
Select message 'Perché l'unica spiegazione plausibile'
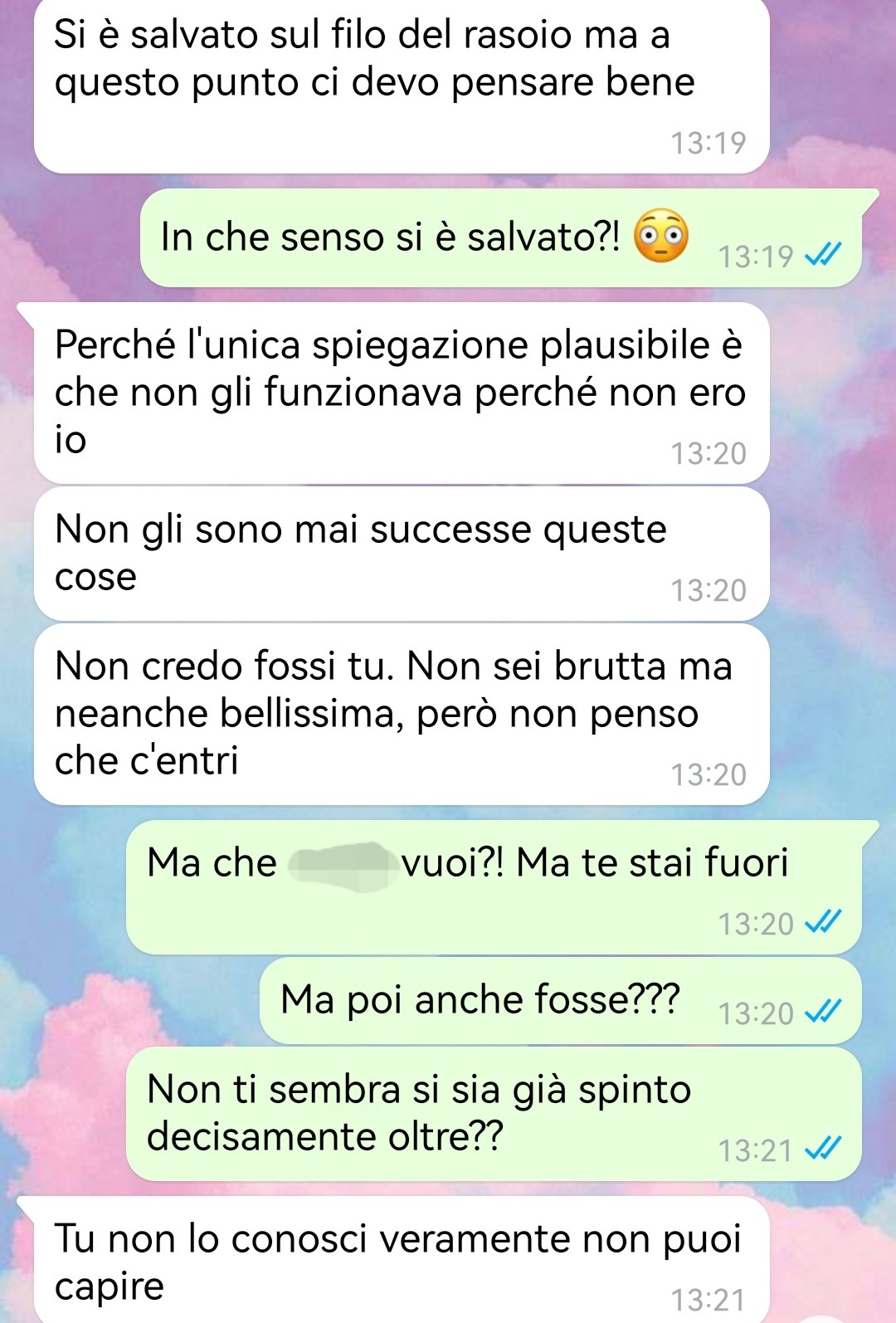point(402,393)
